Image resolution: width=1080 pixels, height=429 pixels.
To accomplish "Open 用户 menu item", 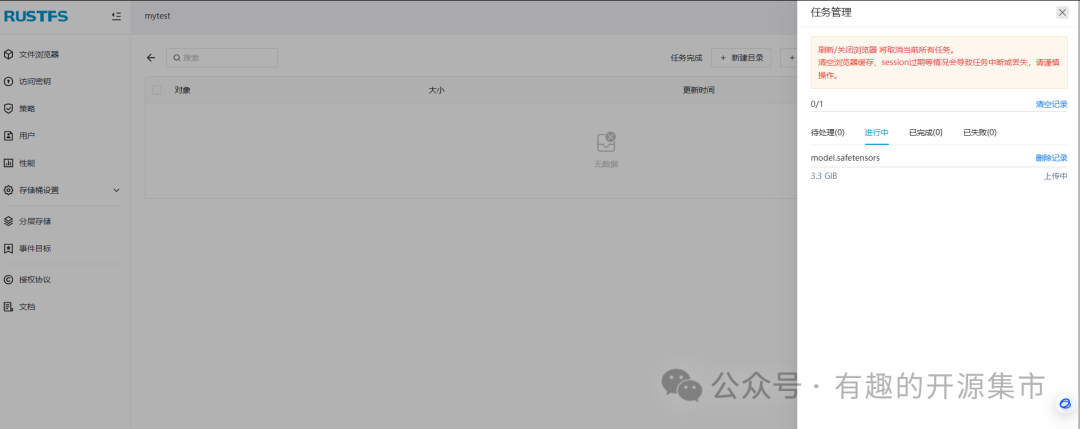I will (27, 136).
